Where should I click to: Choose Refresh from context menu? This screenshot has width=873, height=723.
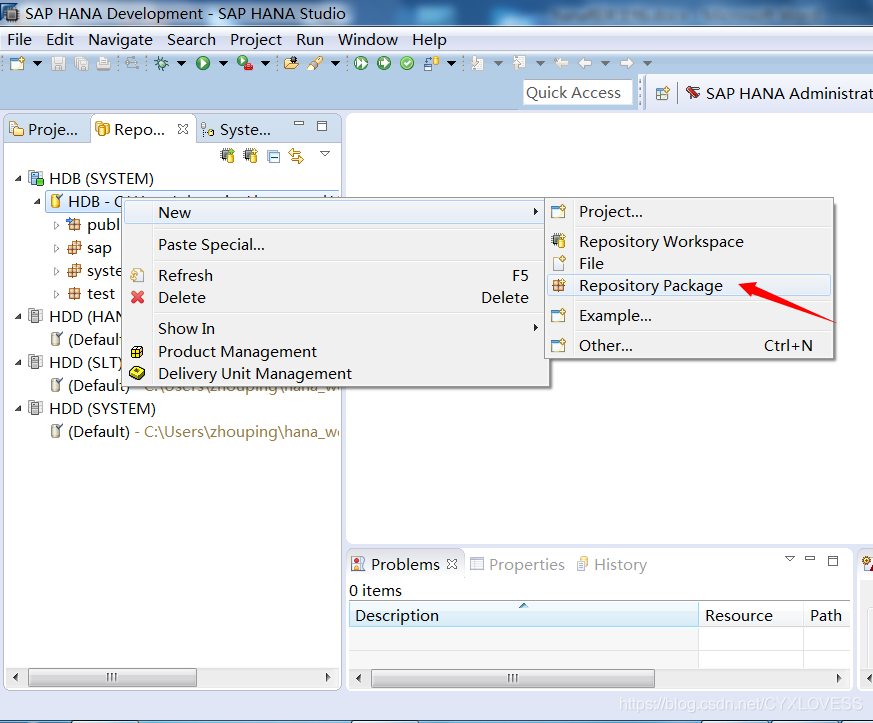pos(335,276)
